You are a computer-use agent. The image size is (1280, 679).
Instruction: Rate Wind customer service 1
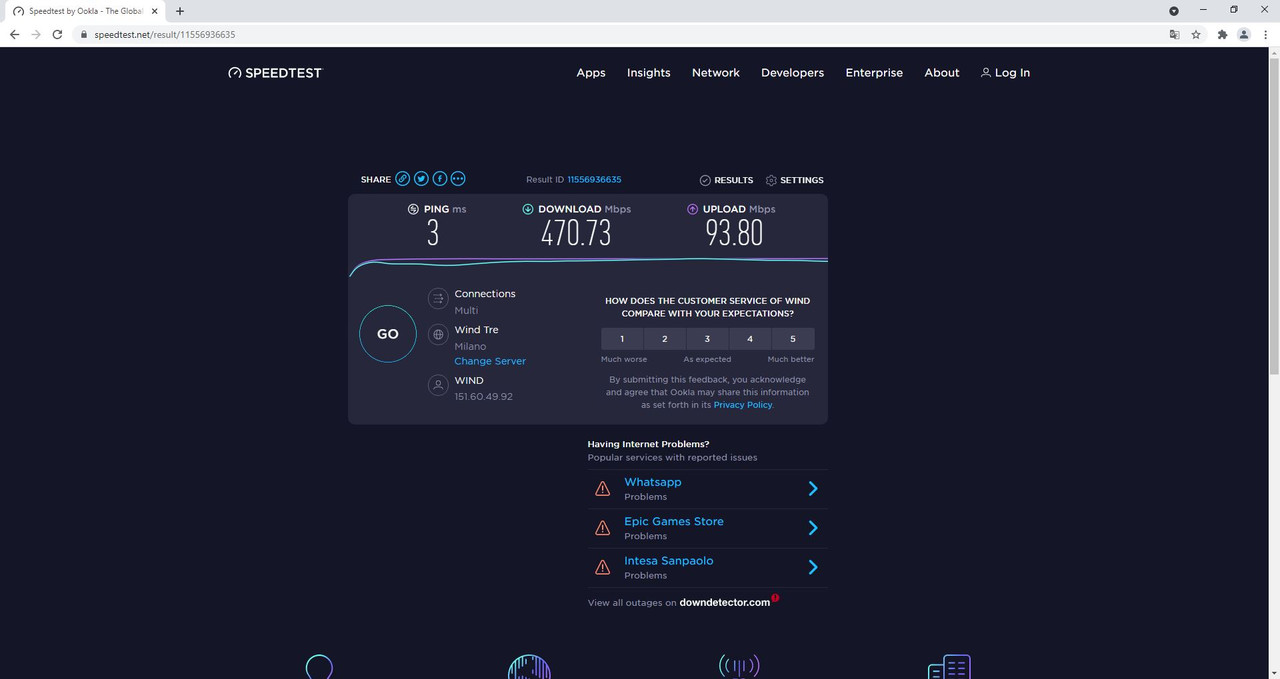pos(622,339)
